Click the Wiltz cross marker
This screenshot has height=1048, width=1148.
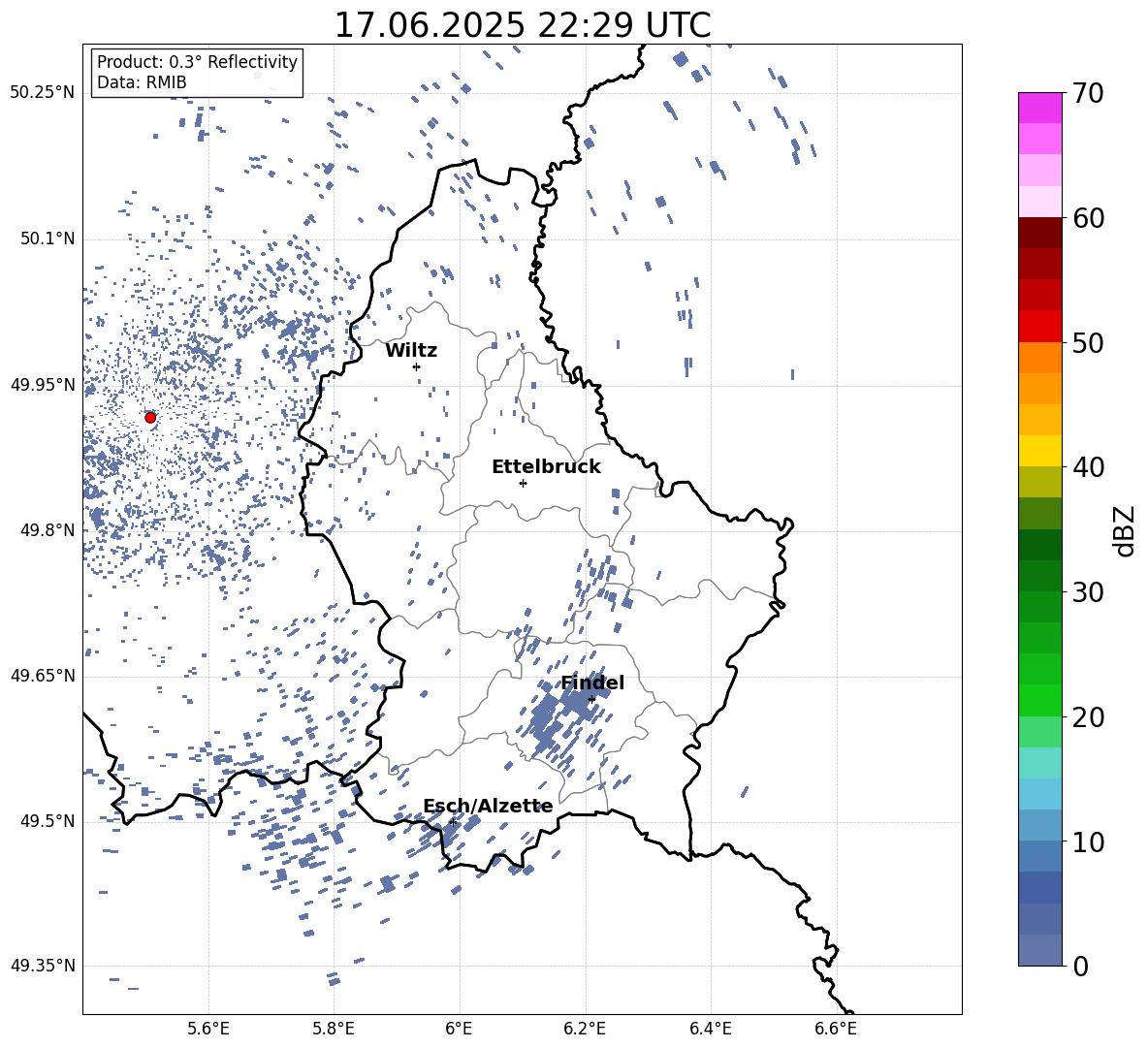click(416, 366)
